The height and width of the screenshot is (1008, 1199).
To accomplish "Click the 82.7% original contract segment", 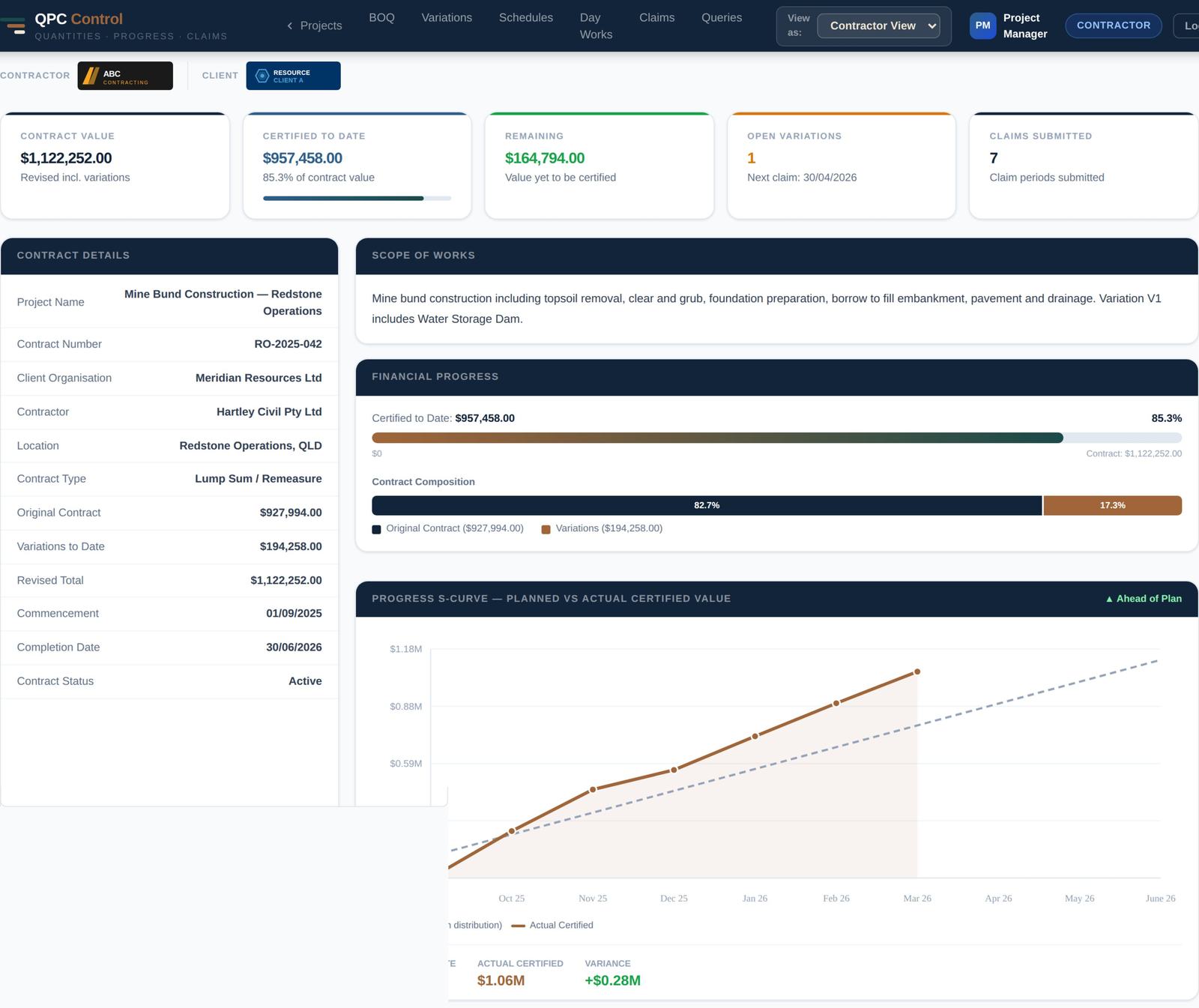I will click(707, 505).
